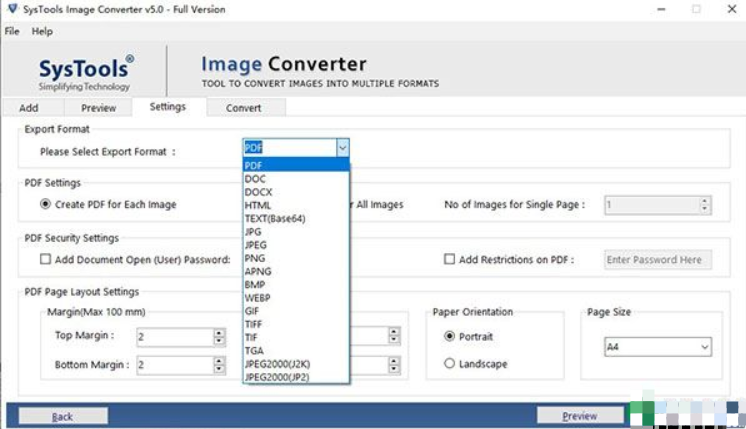
Task: Close the Image Converter window
Action: coord(732,9)
